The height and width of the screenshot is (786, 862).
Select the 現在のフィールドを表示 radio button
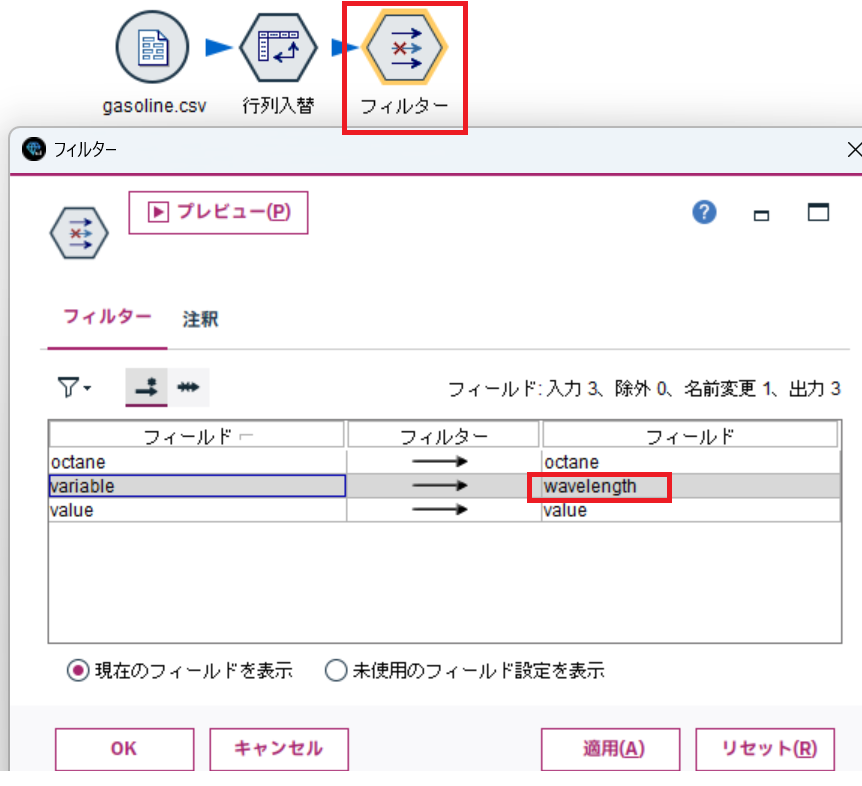click(x=78, y=671)
